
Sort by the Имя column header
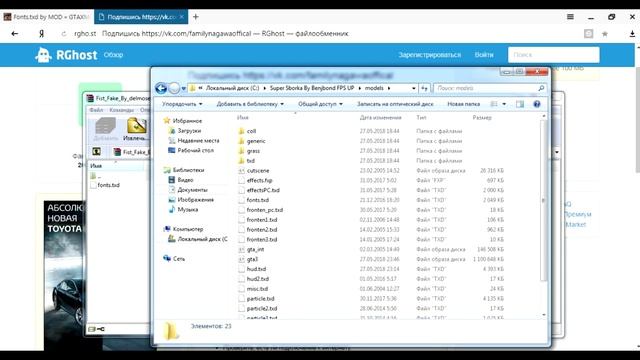[242, 118]
